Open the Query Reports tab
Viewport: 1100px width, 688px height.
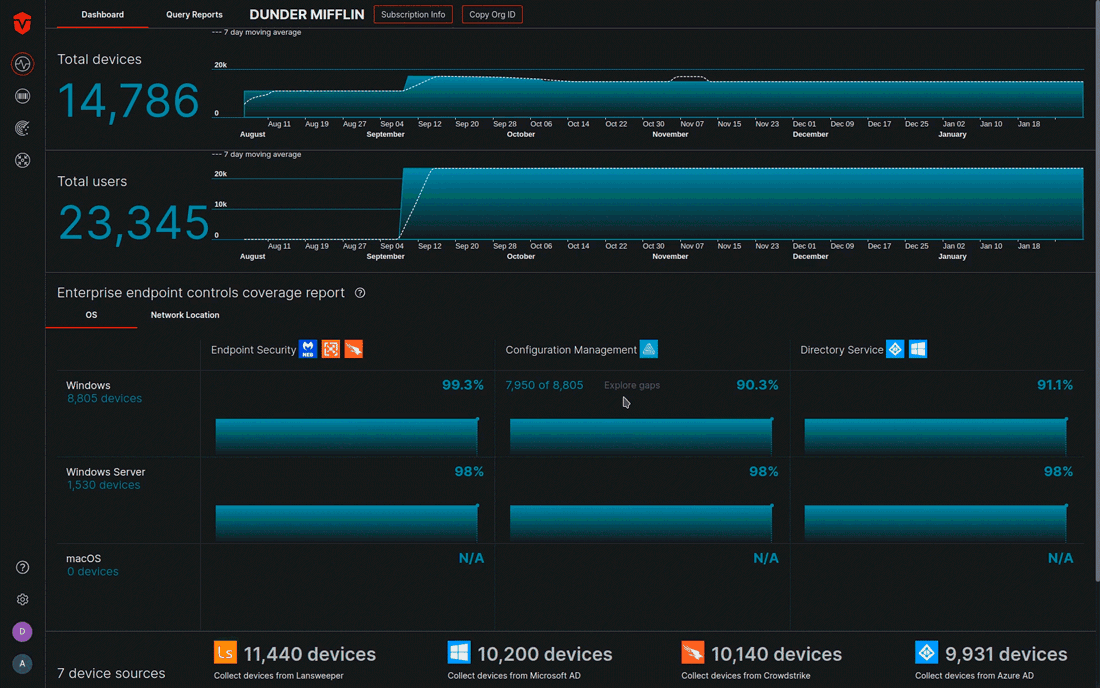[194, 15]
